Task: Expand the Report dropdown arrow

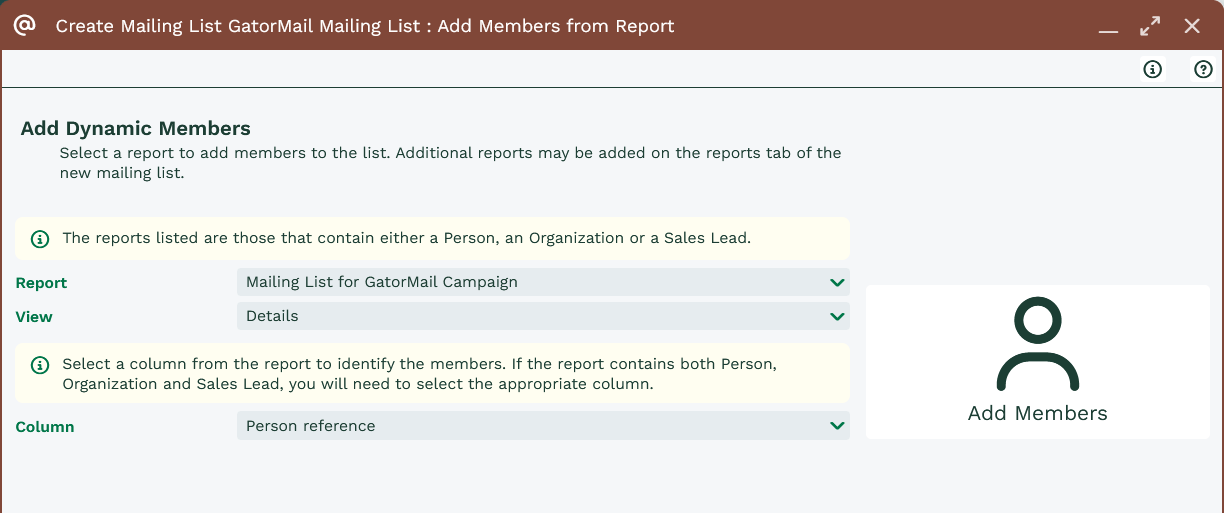Action: (x=837, y=283)
